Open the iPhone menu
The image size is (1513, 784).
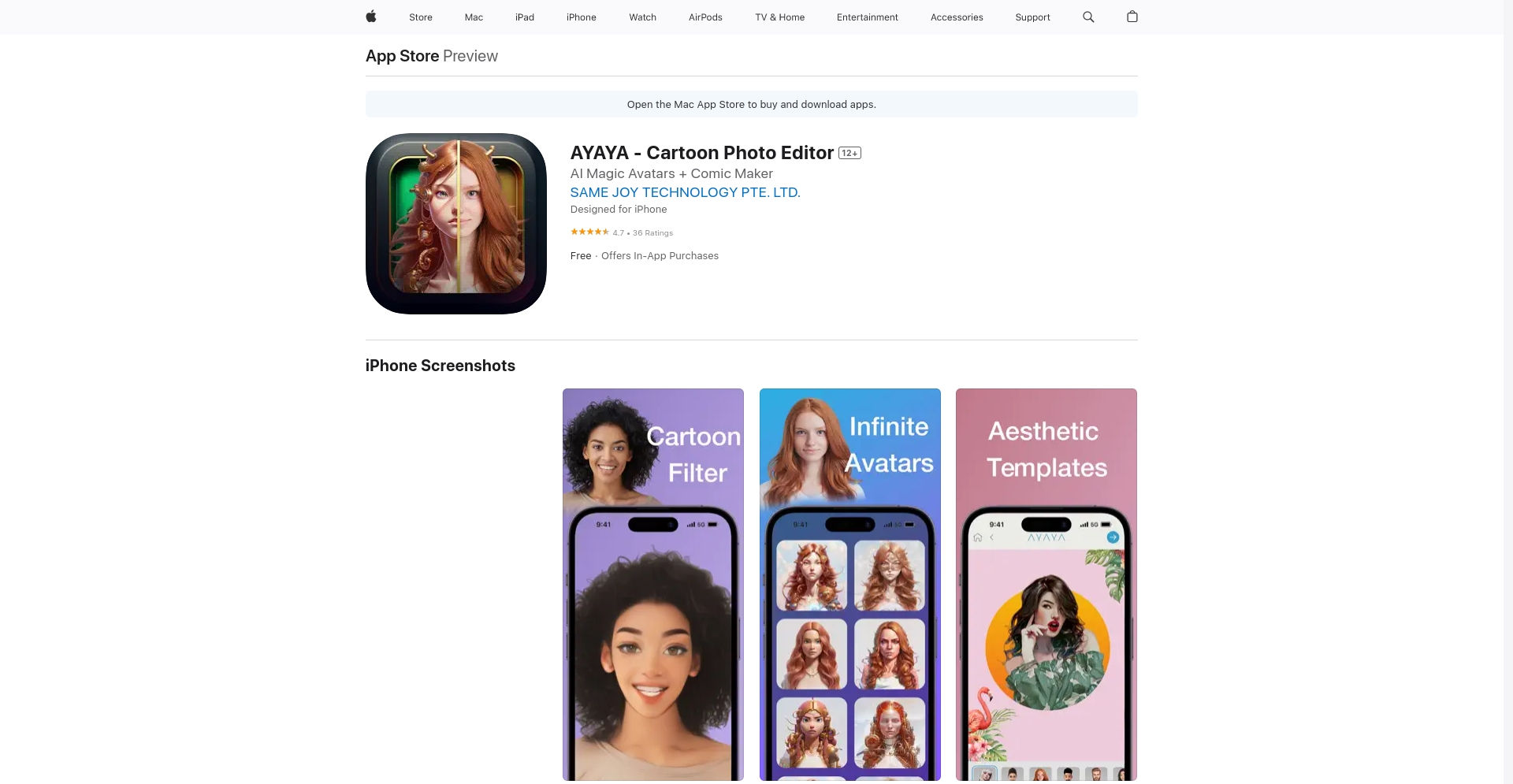(x=582, y=17)
